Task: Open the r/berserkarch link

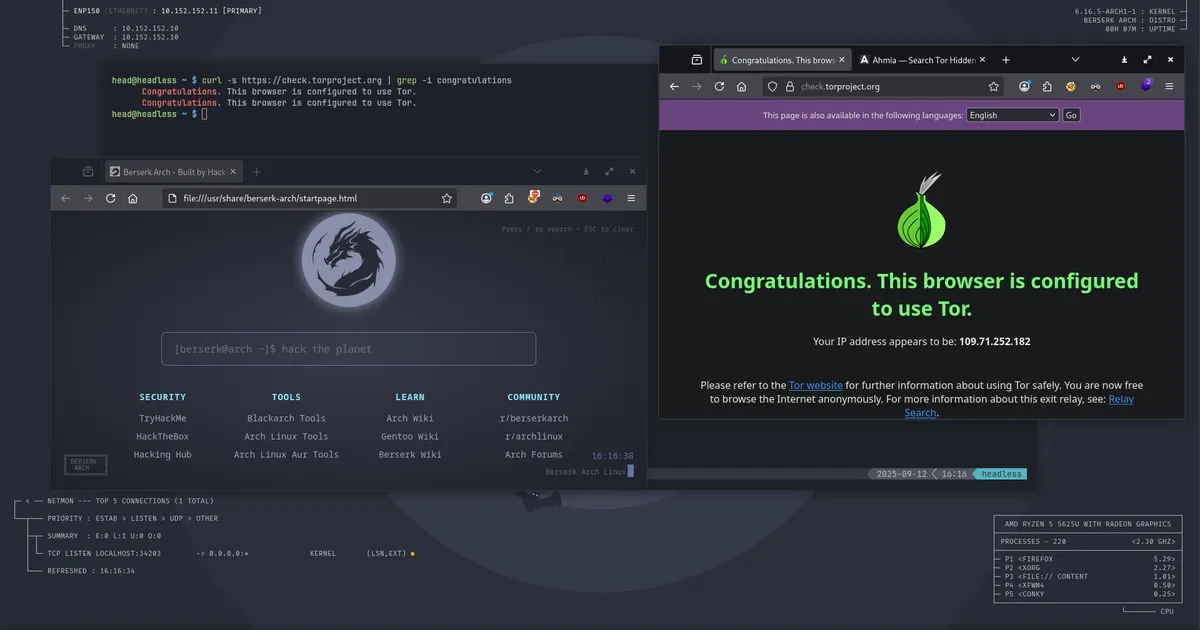Action: pyautogui.click(x=534, y=419)
